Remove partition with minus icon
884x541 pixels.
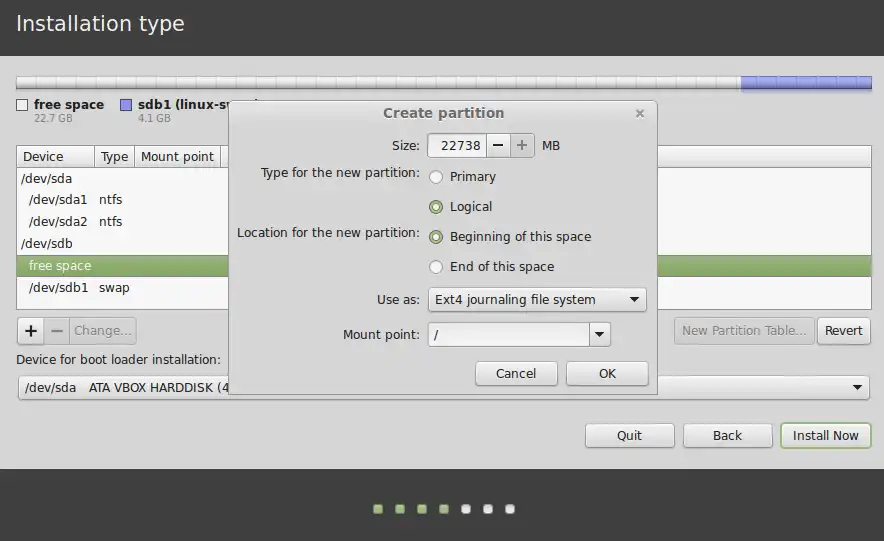coord(56,331)
